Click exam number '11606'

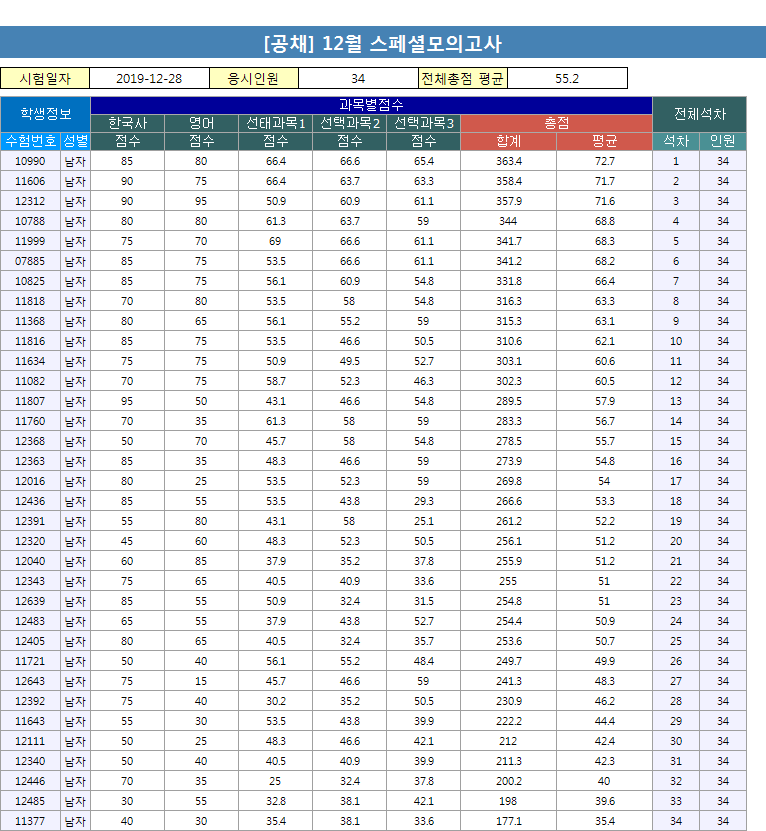point(30,181)
